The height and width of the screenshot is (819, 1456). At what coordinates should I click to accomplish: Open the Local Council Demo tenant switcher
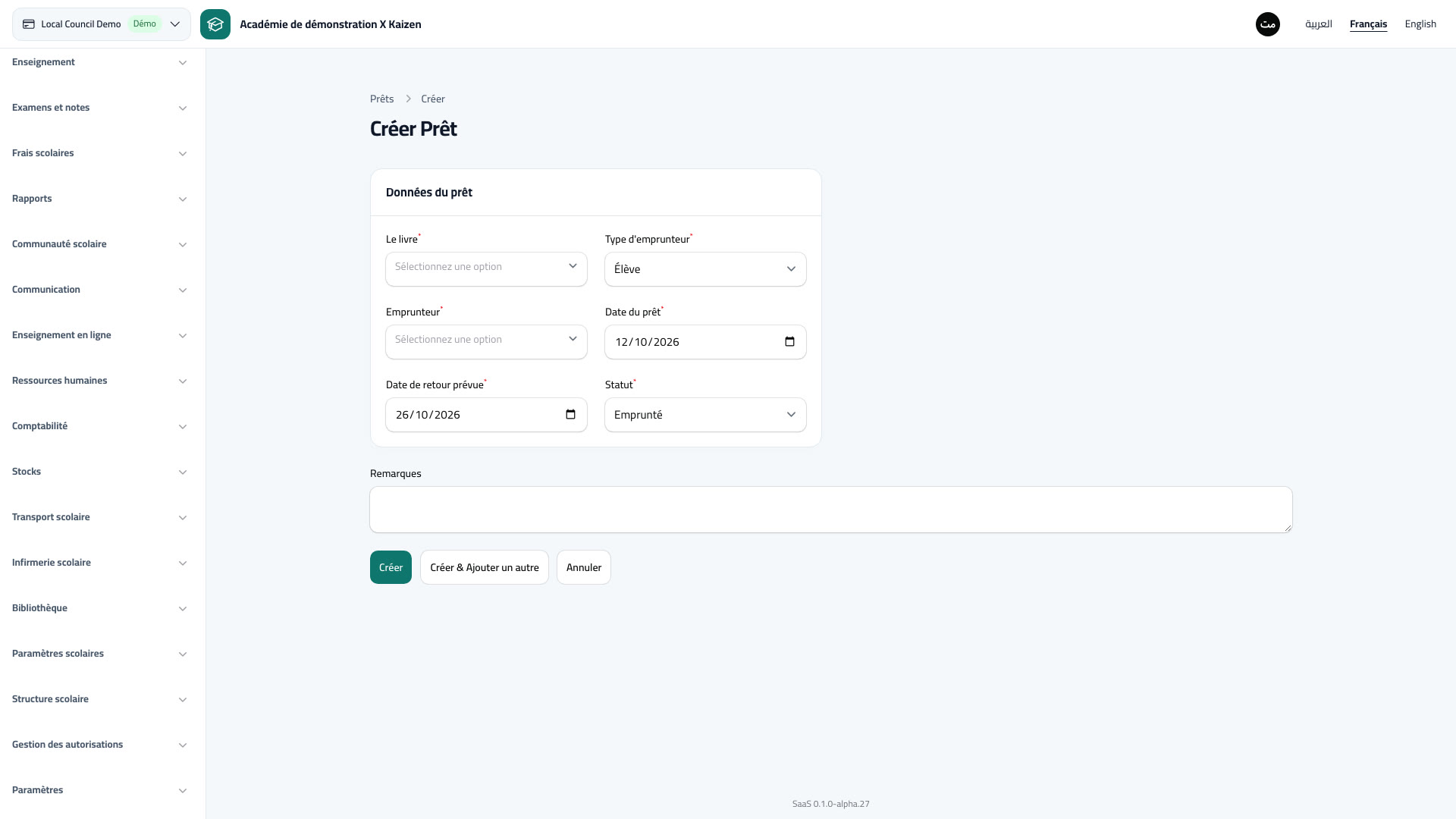coord(102,24)
